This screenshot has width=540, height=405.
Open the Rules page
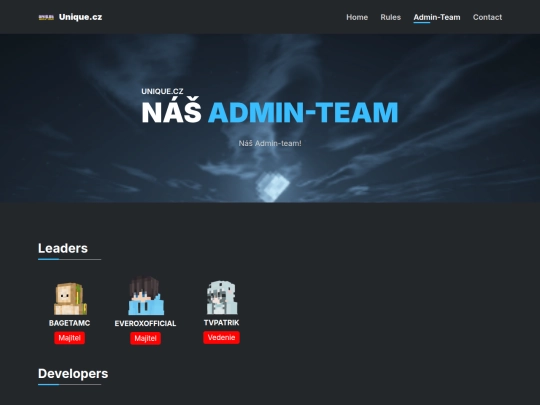[391, 17]
